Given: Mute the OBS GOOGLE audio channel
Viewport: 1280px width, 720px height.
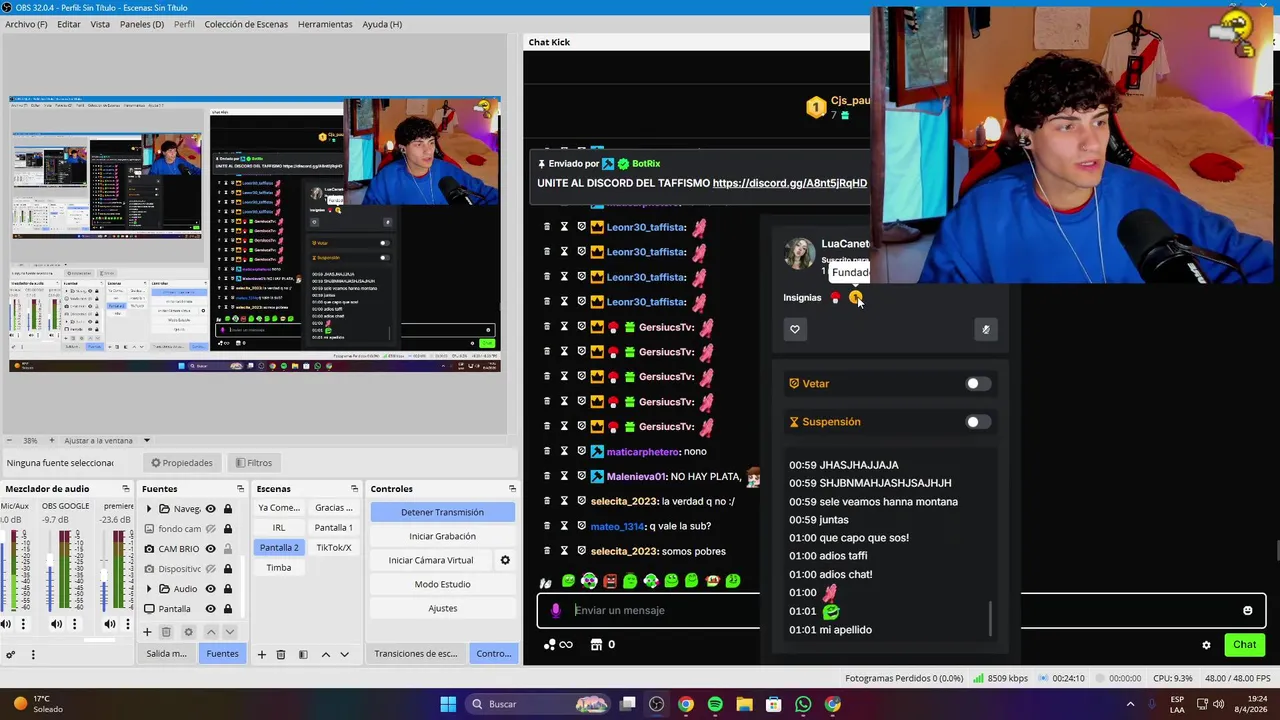Looking at the screenshot, I should 56,624.
